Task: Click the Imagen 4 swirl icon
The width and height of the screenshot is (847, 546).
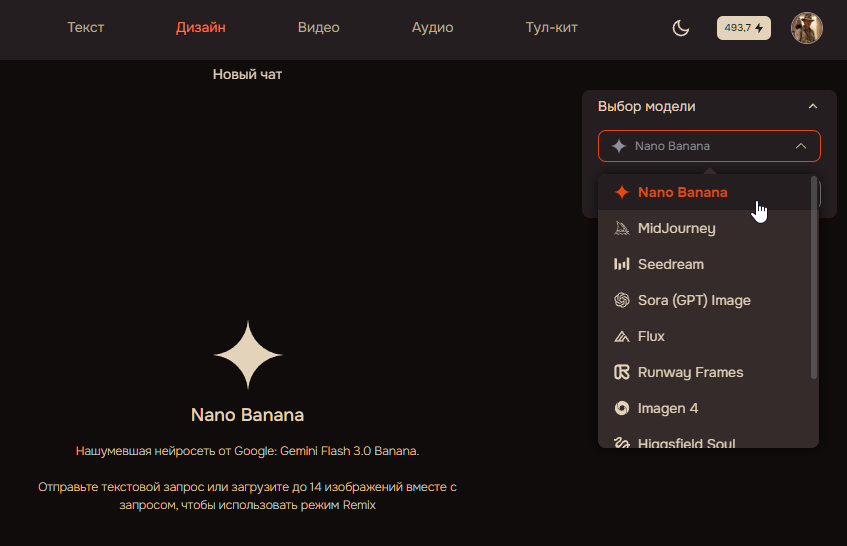Action: point(622,408)
